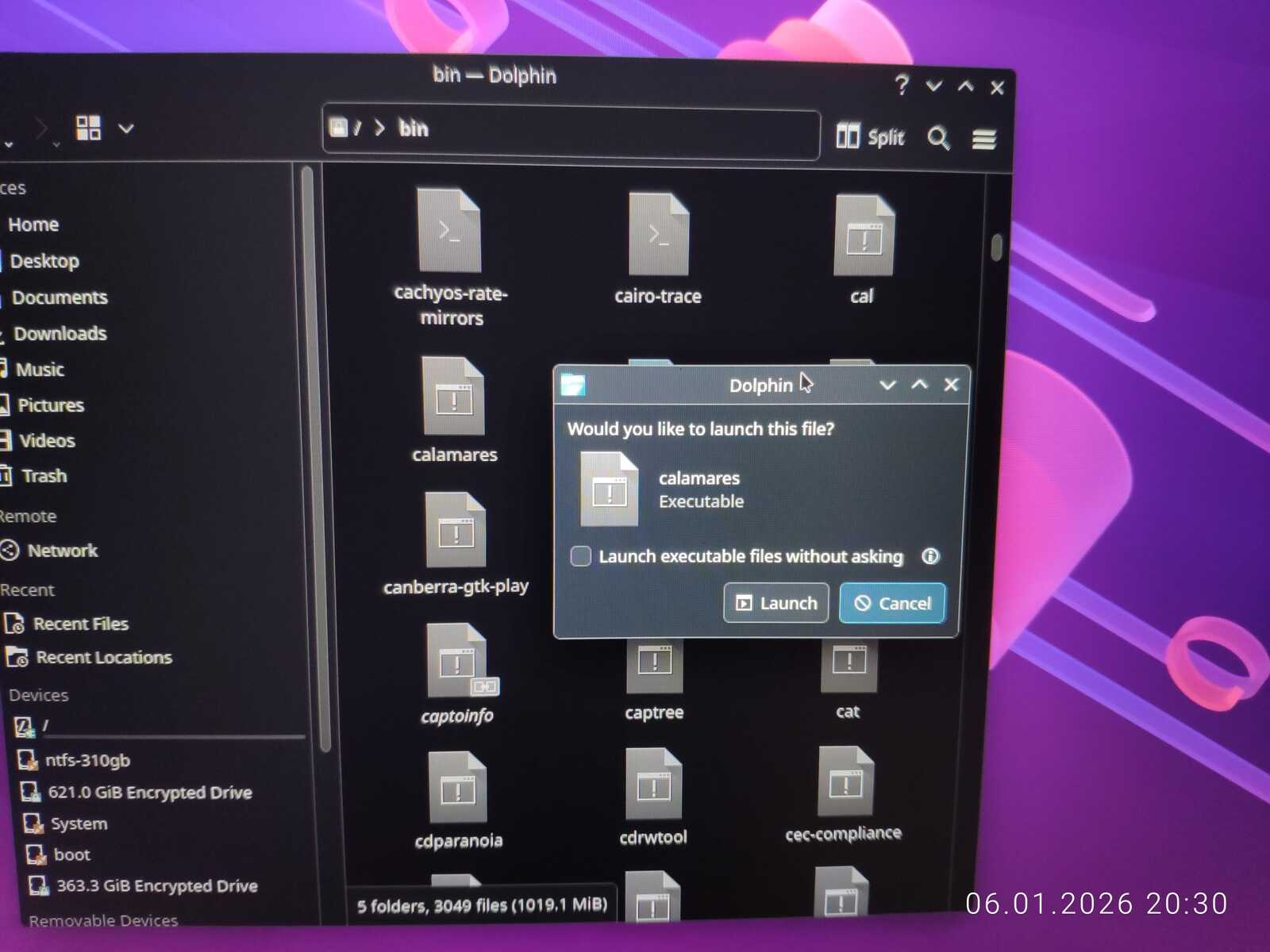The height and width of the screenshot is (952, 1270).
Task: Click the icons view mode button
Action: tap(88, 128)
